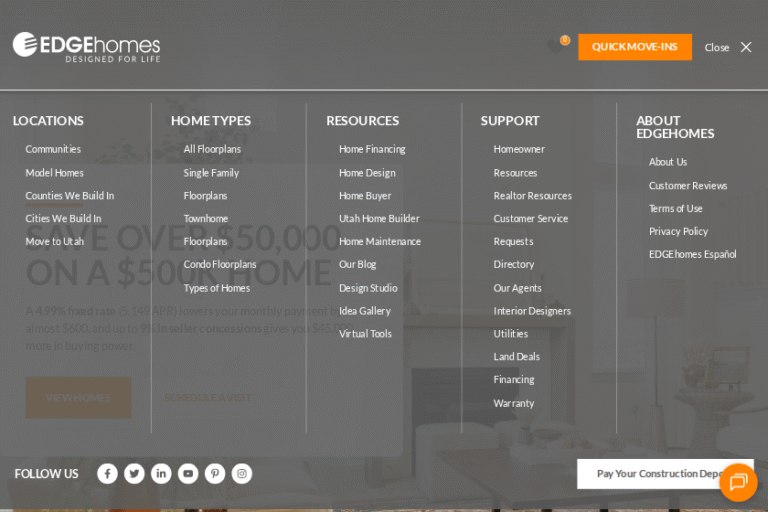Visit the LinkedIn social icon
Screen dimensions: 768x512
click(x=161, y=474)
